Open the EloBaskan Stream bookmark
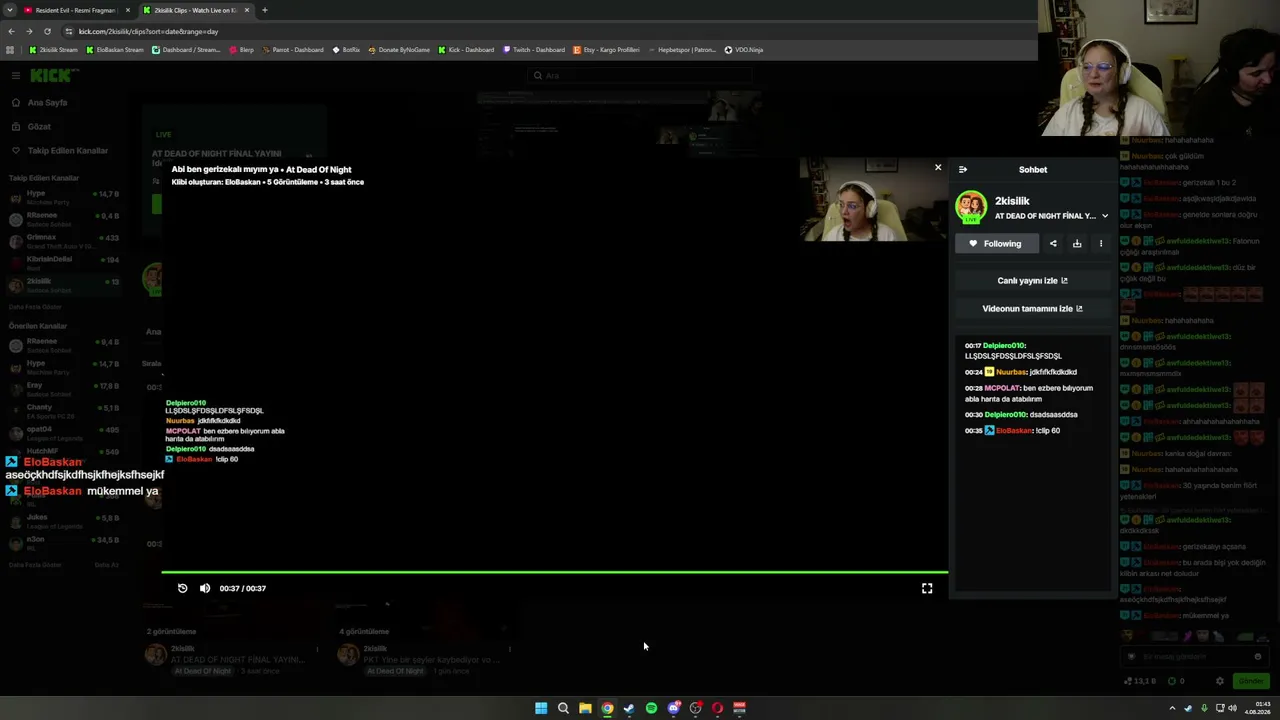The image size is (1280, 720). (115, 50)
